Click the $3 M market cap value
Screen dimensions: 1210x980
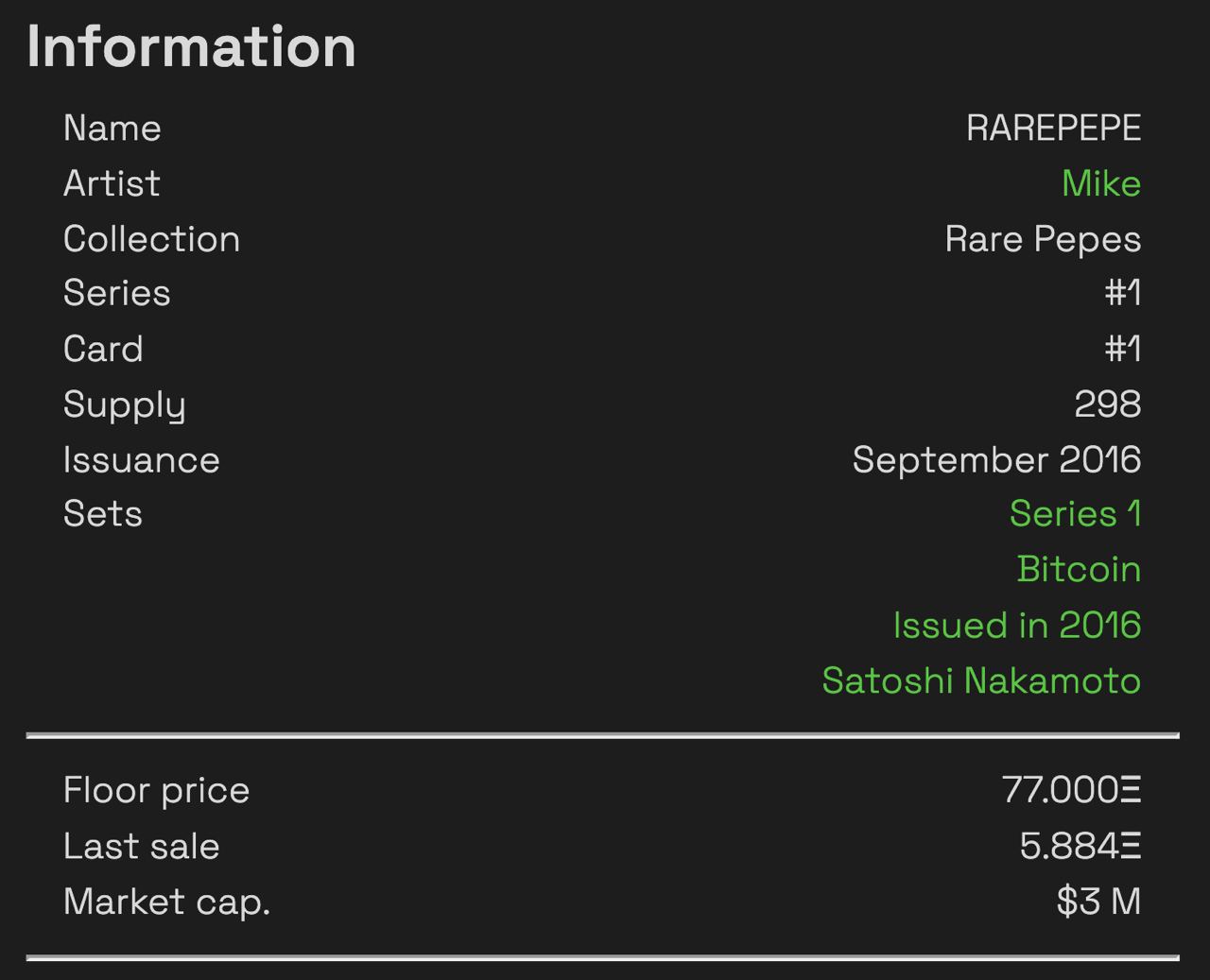click(x=1099, y=902)
